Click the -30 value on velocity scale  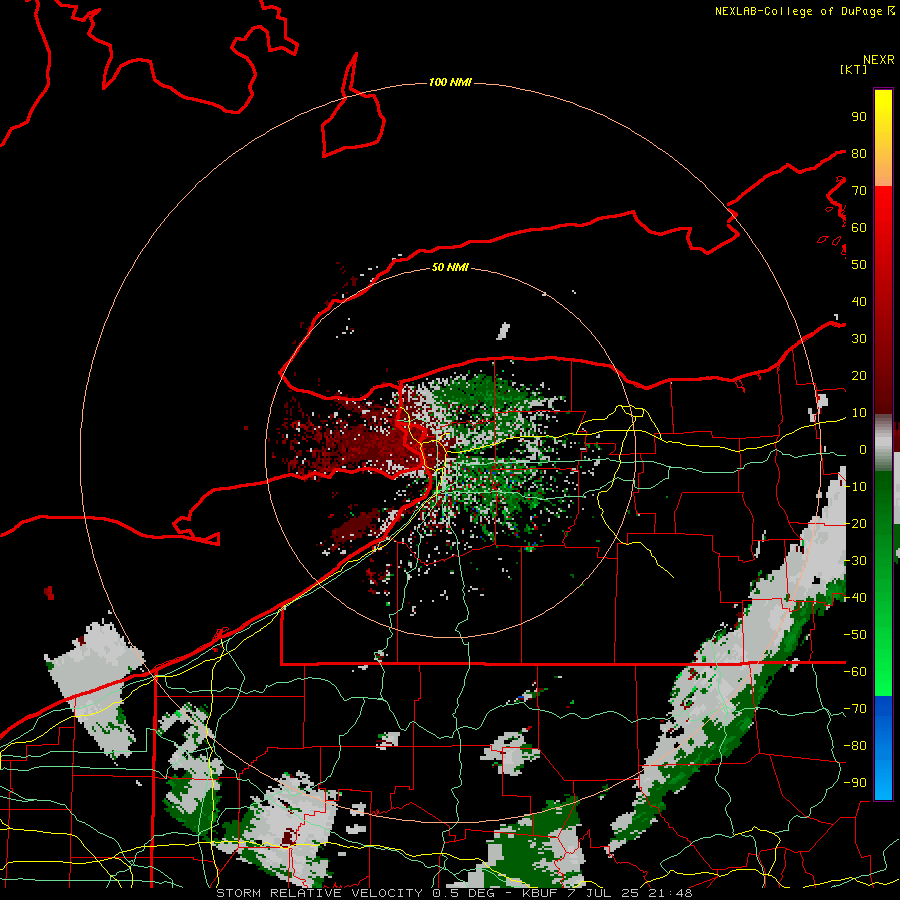[x=855, y=560]
